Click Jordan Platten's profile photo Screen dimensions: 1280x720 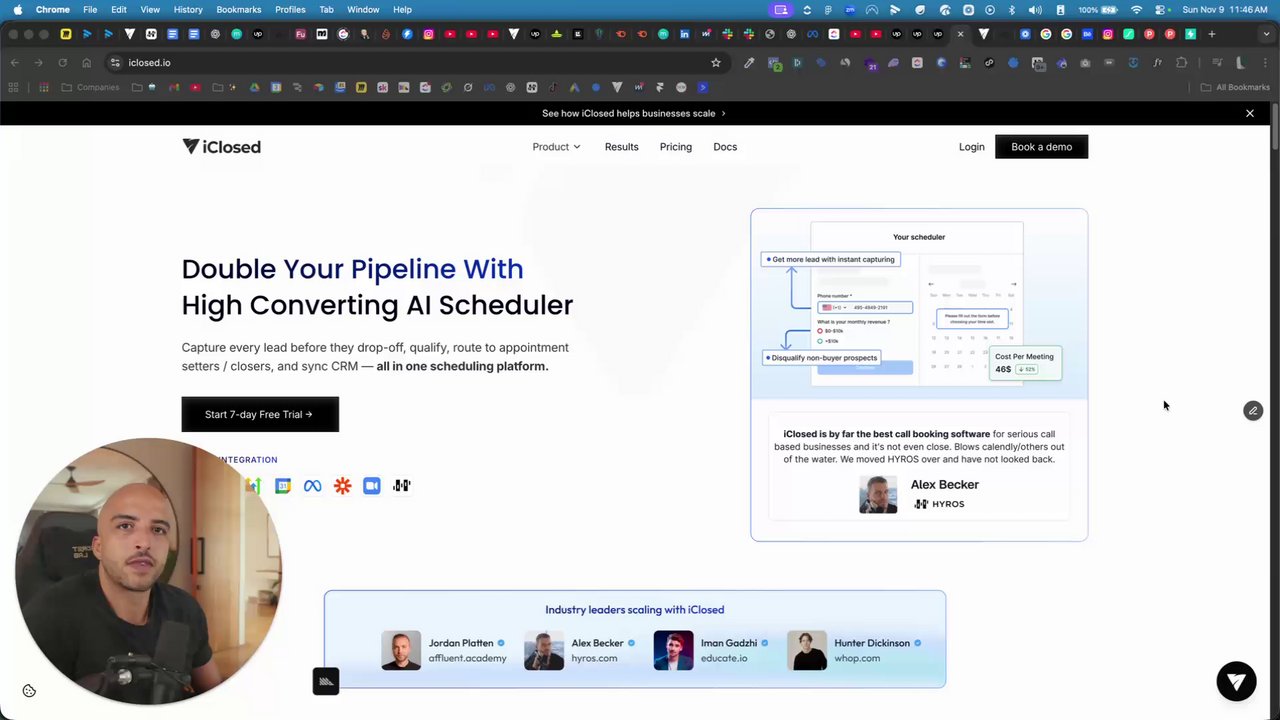[x=401, y=650]
